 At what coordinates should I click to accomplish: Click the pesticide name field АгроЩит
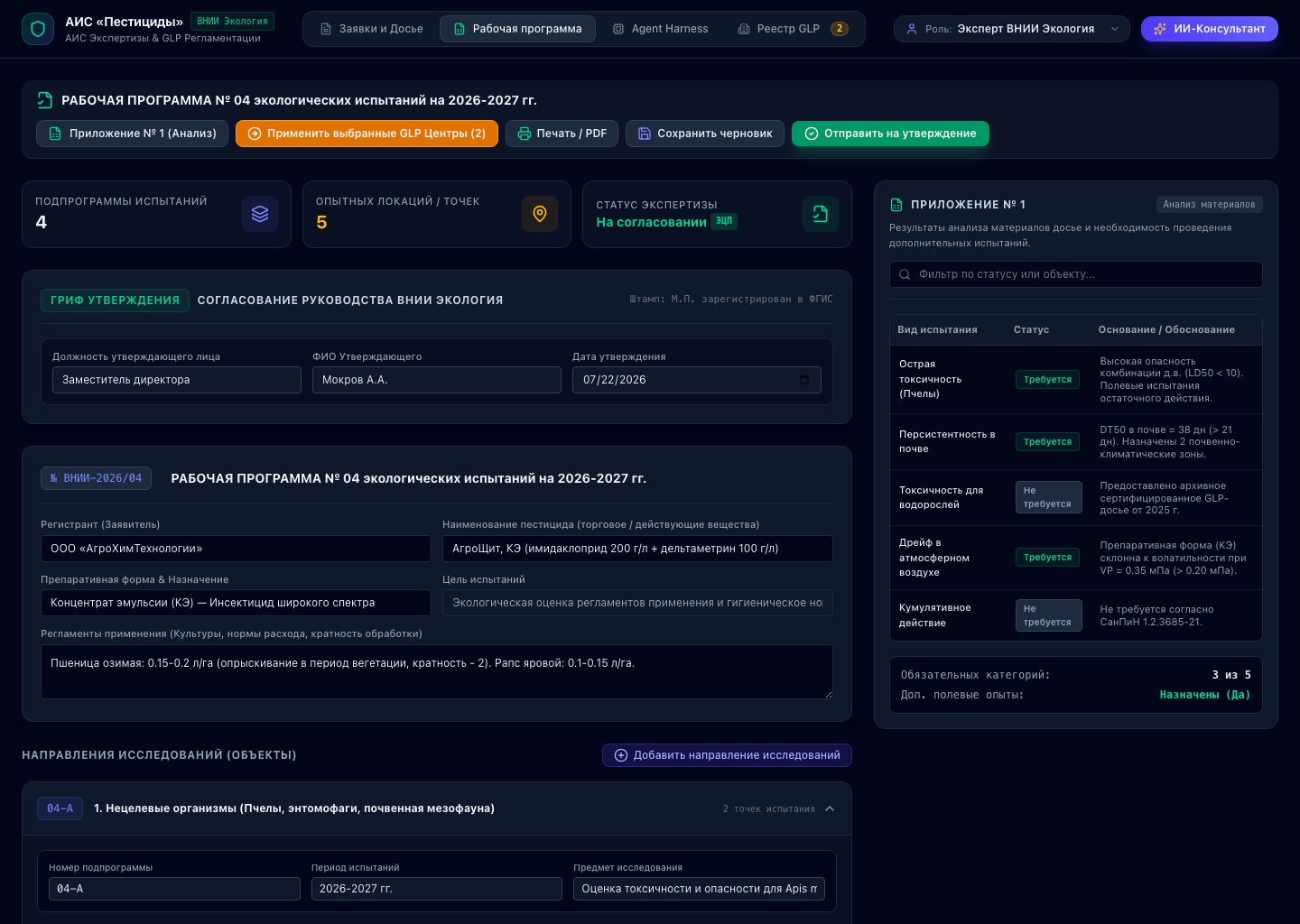point(637,549)
